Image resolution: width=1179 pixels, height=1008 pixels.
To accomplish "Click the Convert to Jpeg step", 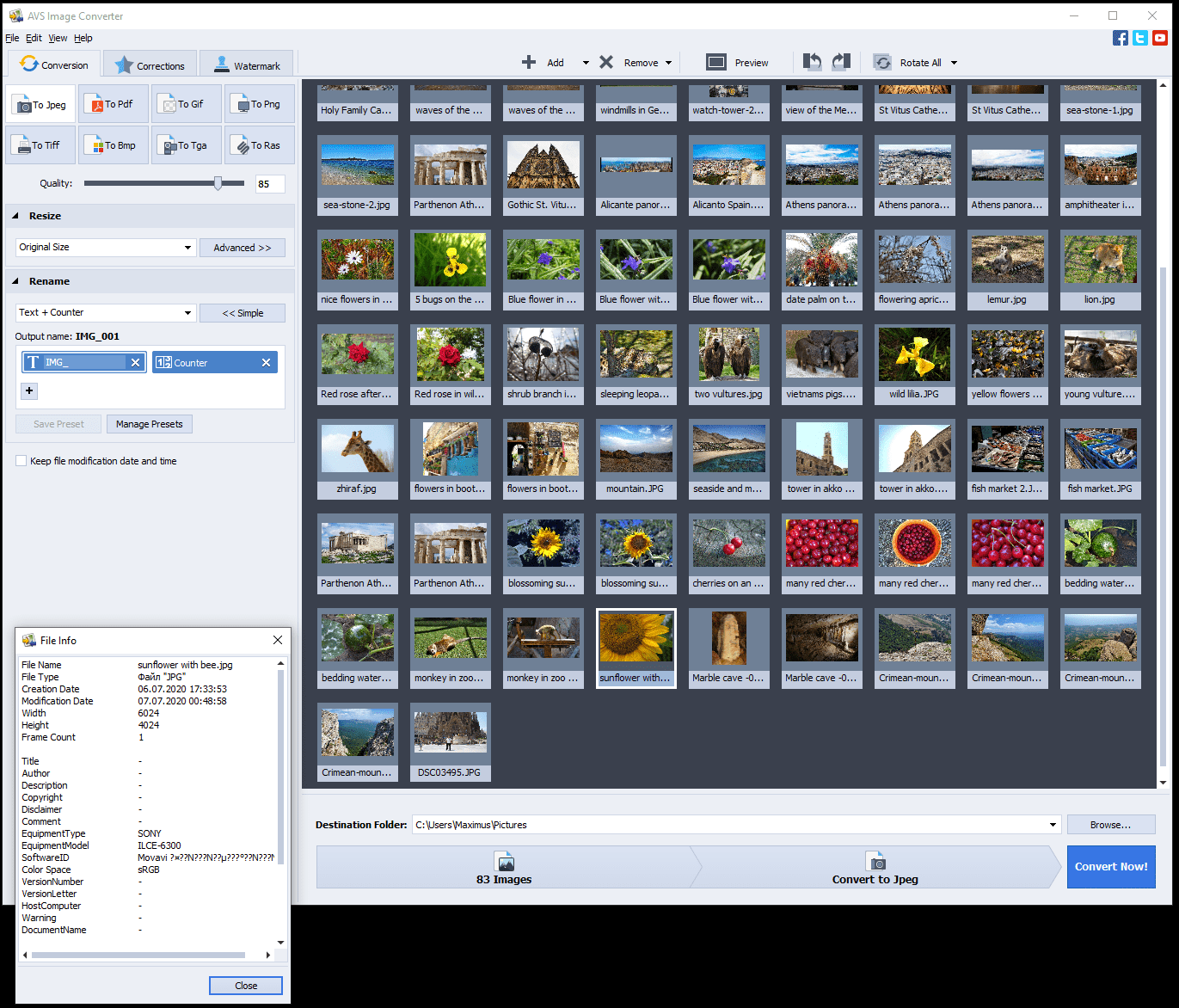I will pyautogui.click(x=875, y=867).
